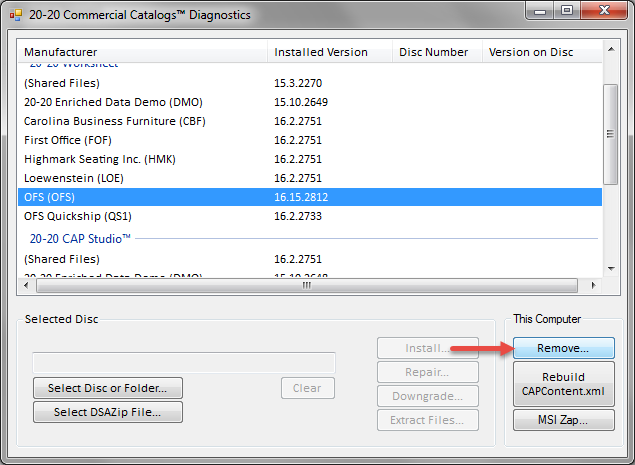Select the First Office (FOF) row
This screenshot has width=635, height=465.
[310, 140]
